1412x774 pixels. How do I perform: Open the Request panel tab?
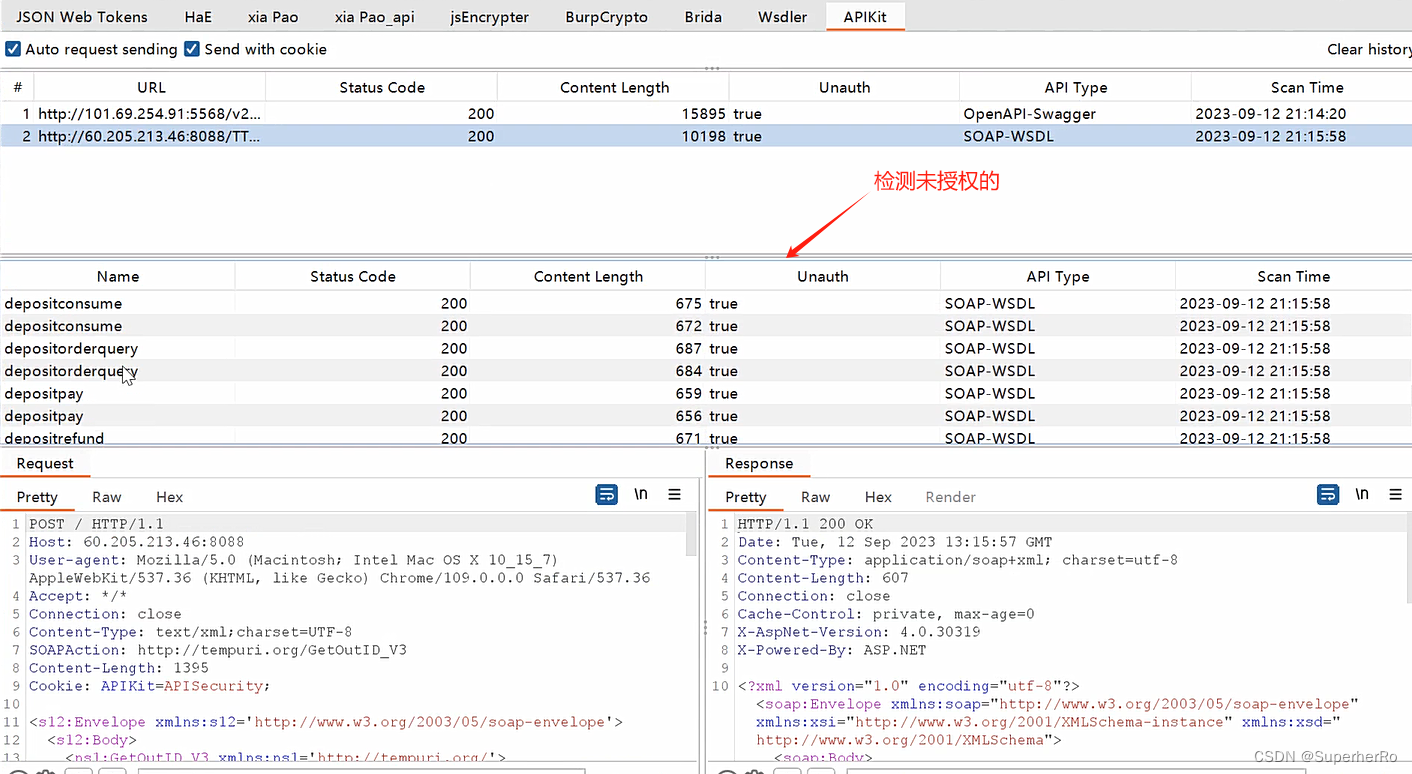(45, 464)
